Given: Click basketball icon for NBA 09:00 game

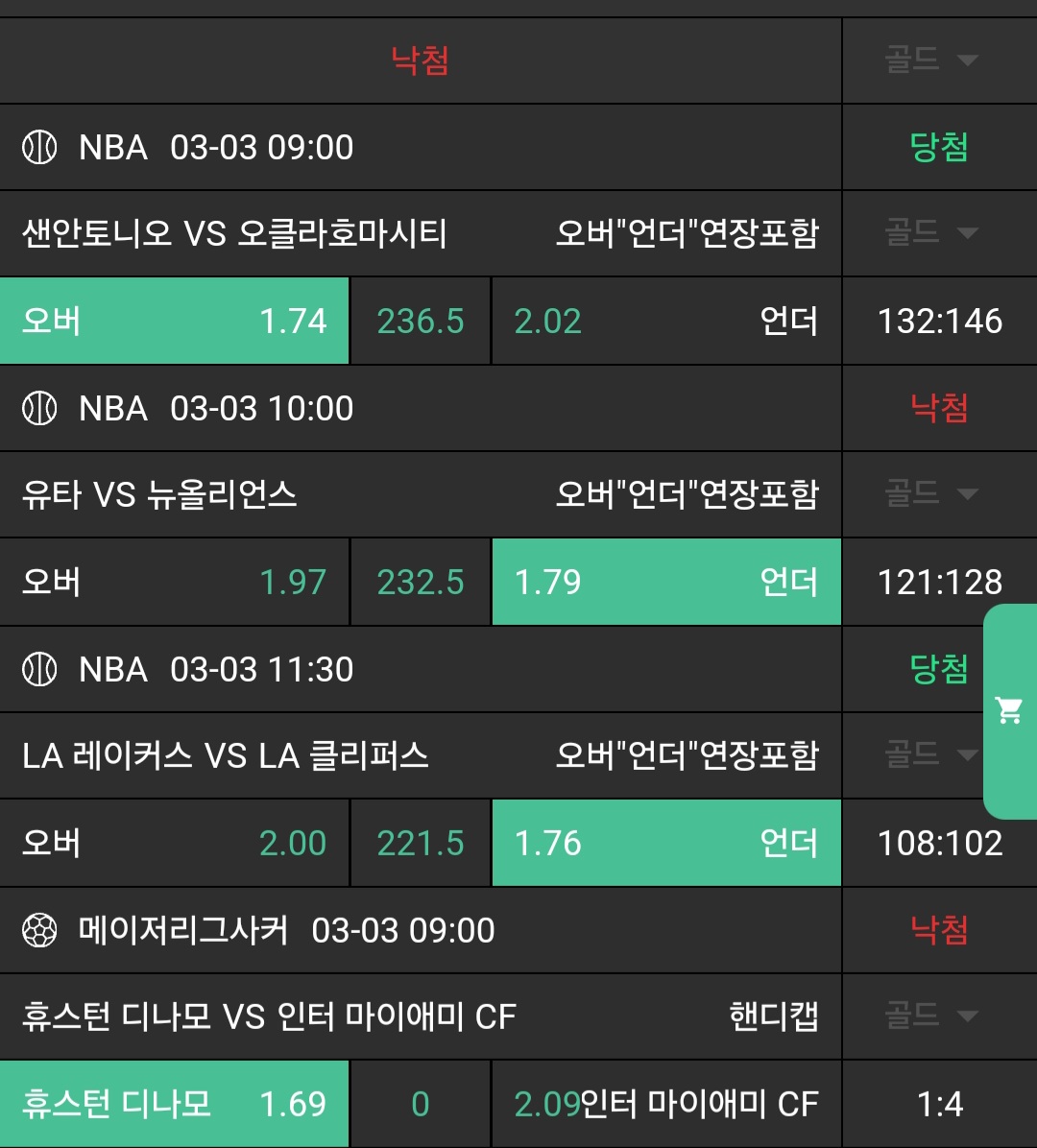Looking at the screenshot, I should click(39, 148).
